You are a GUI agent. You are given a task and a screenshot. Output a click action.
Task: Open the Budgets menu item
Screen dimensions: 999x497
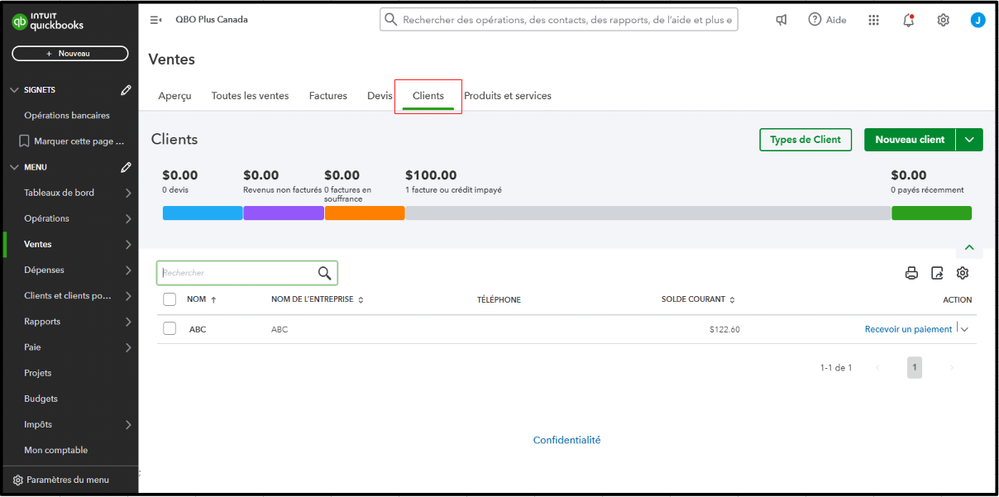41,399
